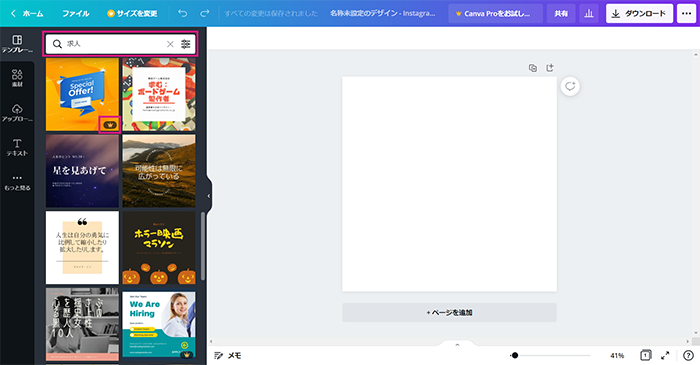Click ページを追加 add page button

click(x=450, y=312)
